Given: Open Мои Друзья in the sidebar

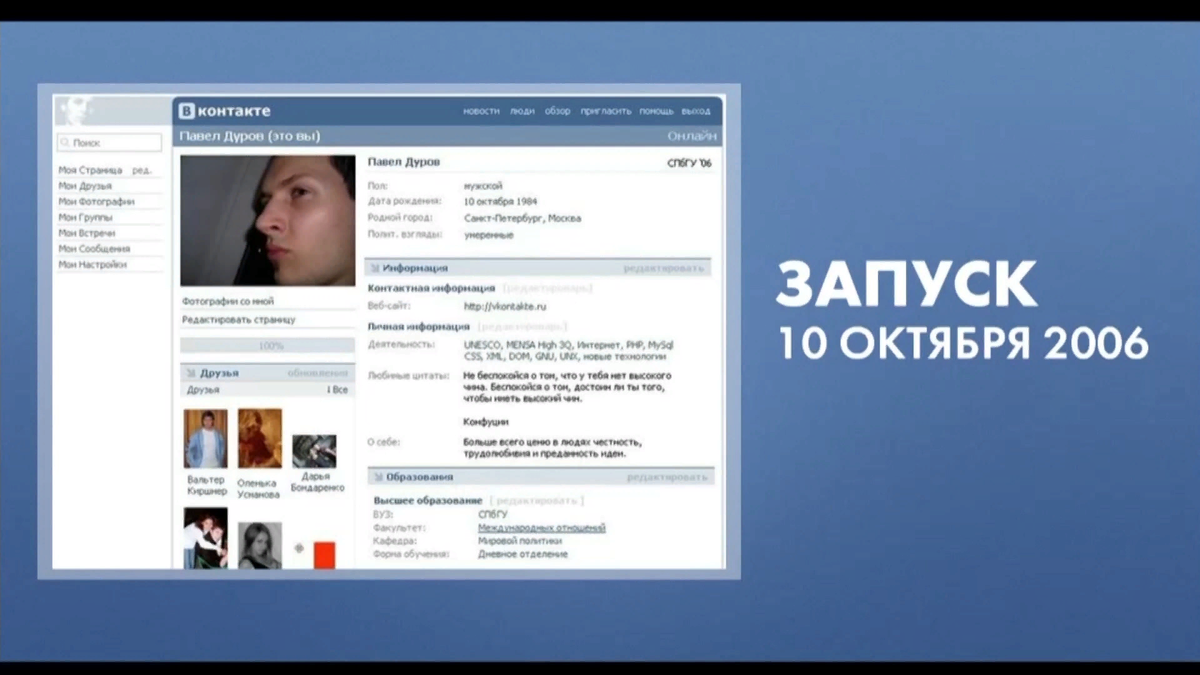Looking at the screenshot, I should (x=85, y=186).
